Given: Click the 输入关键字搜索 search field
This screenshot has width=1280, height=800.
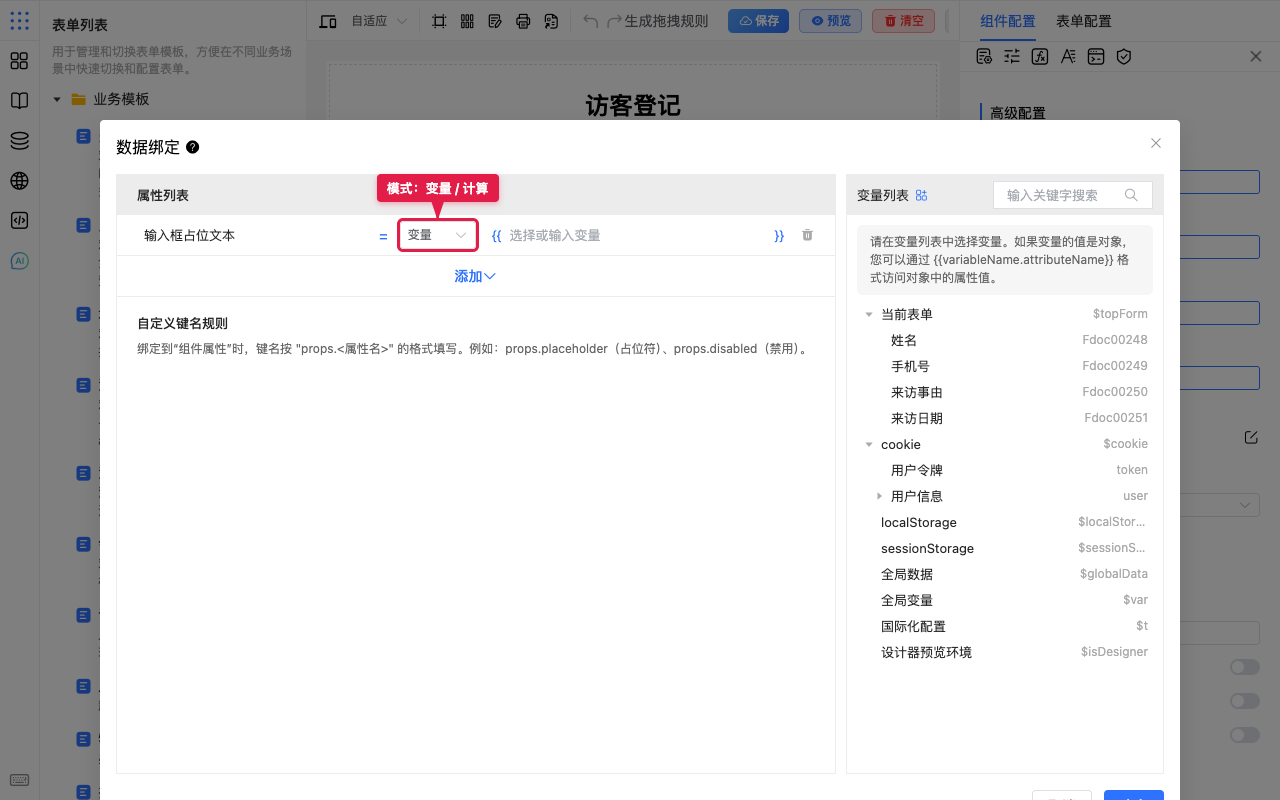Looking at the screenshot, I should 1073,195.
